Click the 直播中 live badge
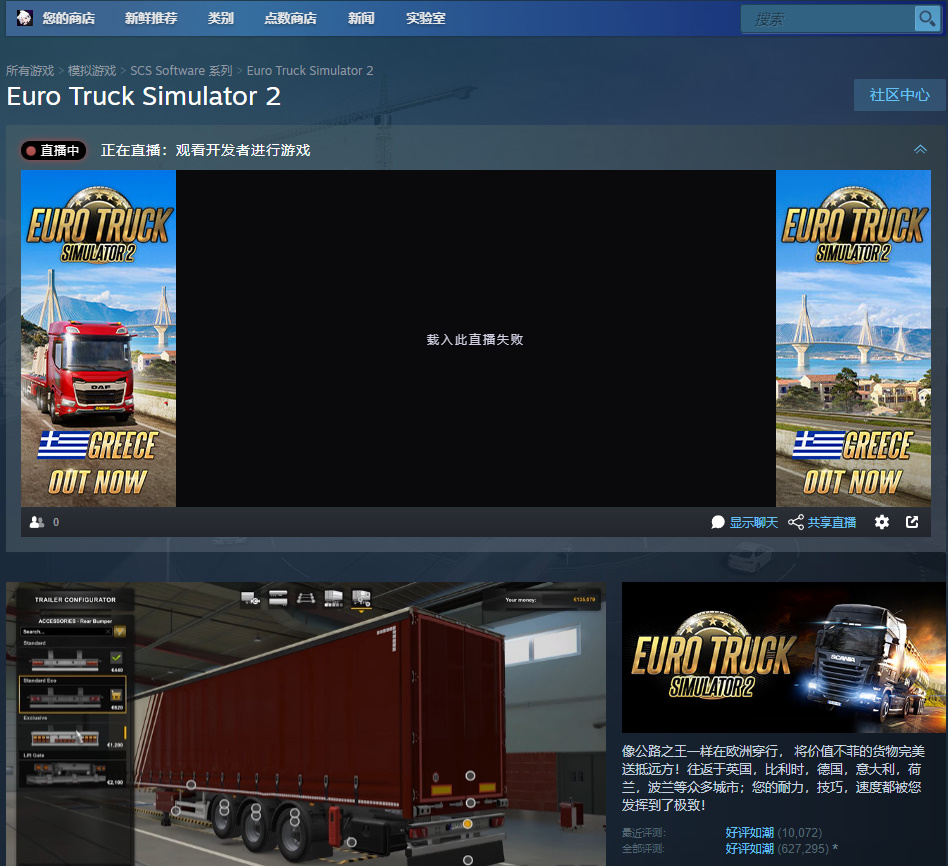Image resolution: width=948 pixels, height=866 pixels. coord(54,150)
